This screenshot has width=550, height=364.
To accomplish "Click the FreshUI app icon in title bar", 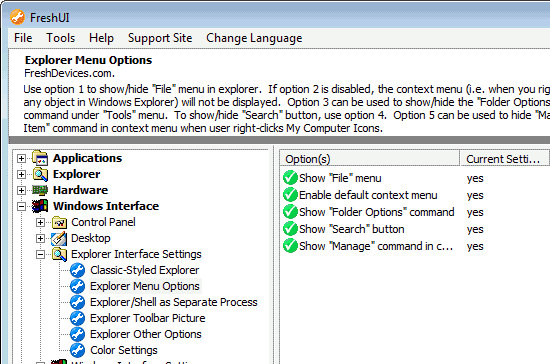I will click(x=17, y=17).
